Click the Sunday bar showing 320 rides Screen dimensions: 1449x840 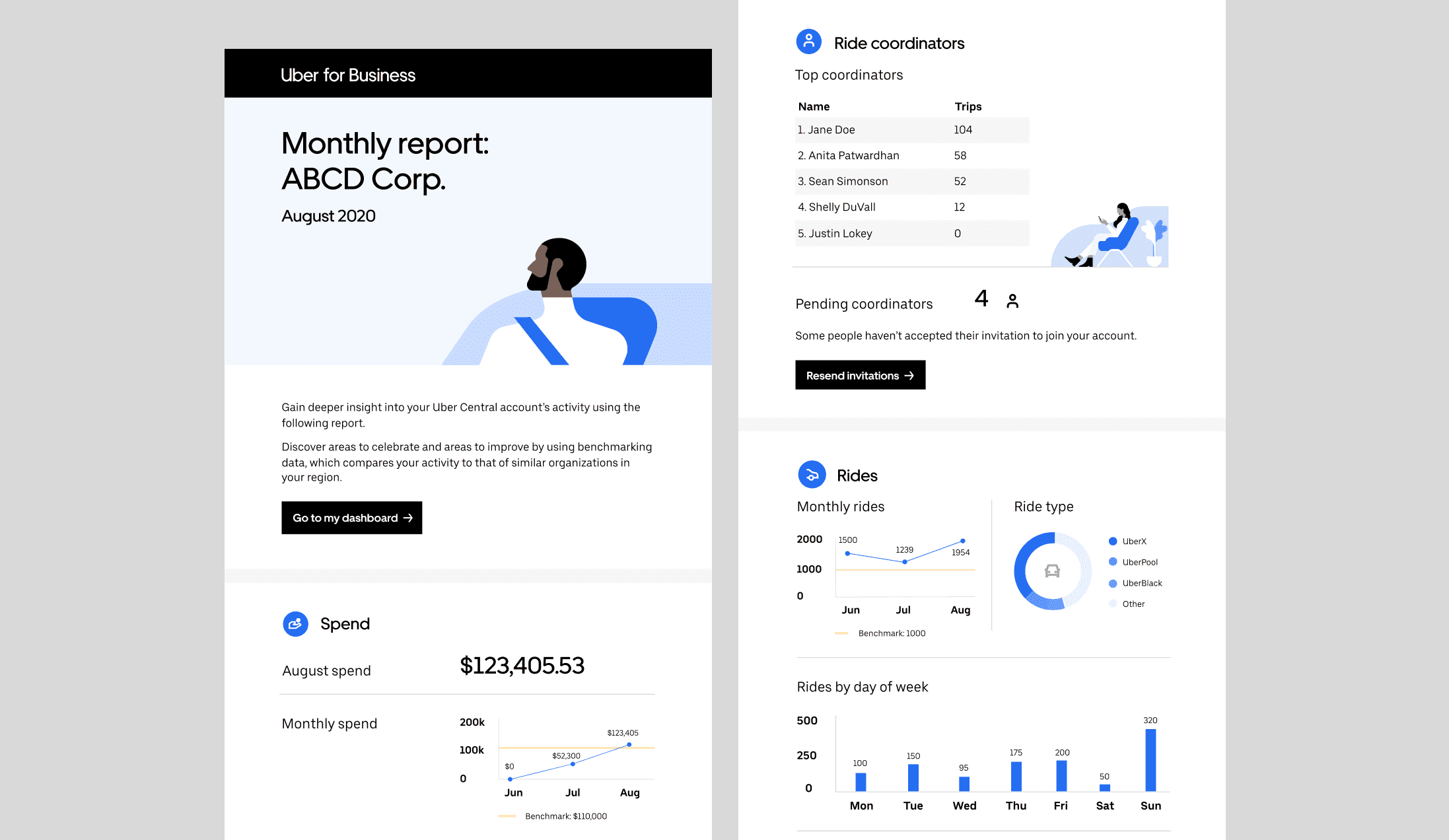coord(1150,760)
